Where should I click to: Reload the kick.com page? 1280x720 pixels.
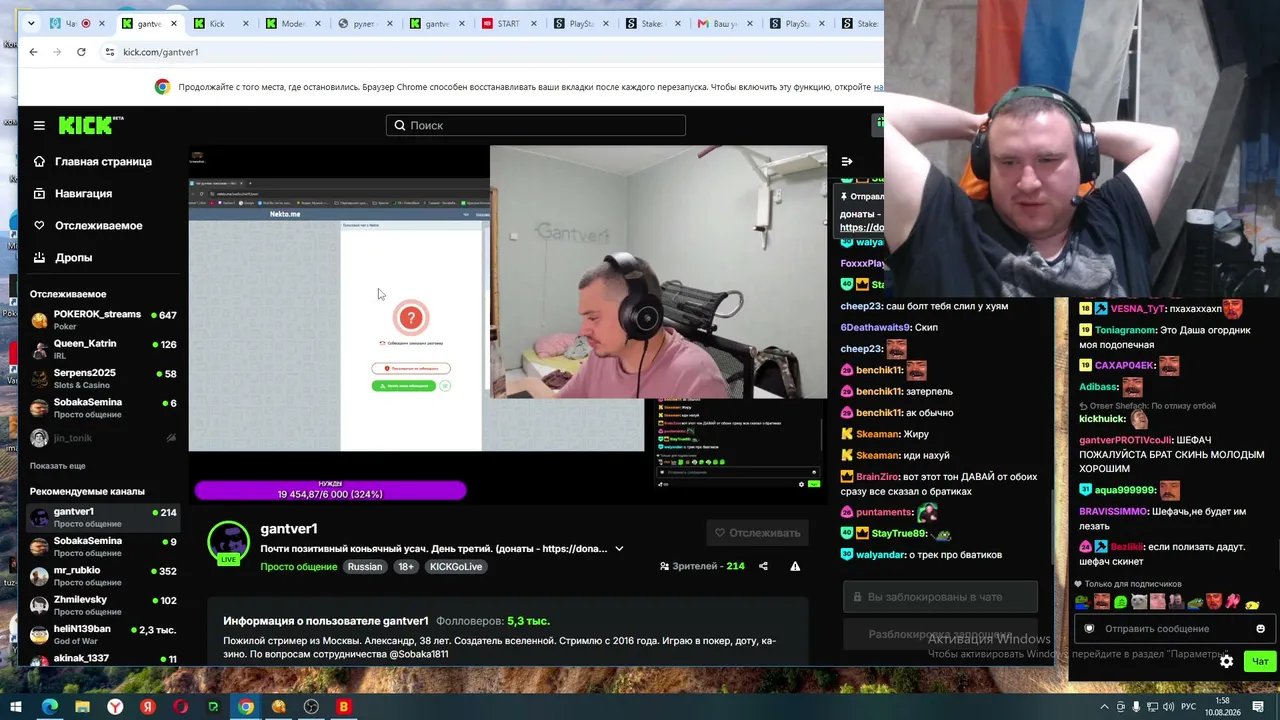point(81,52)
